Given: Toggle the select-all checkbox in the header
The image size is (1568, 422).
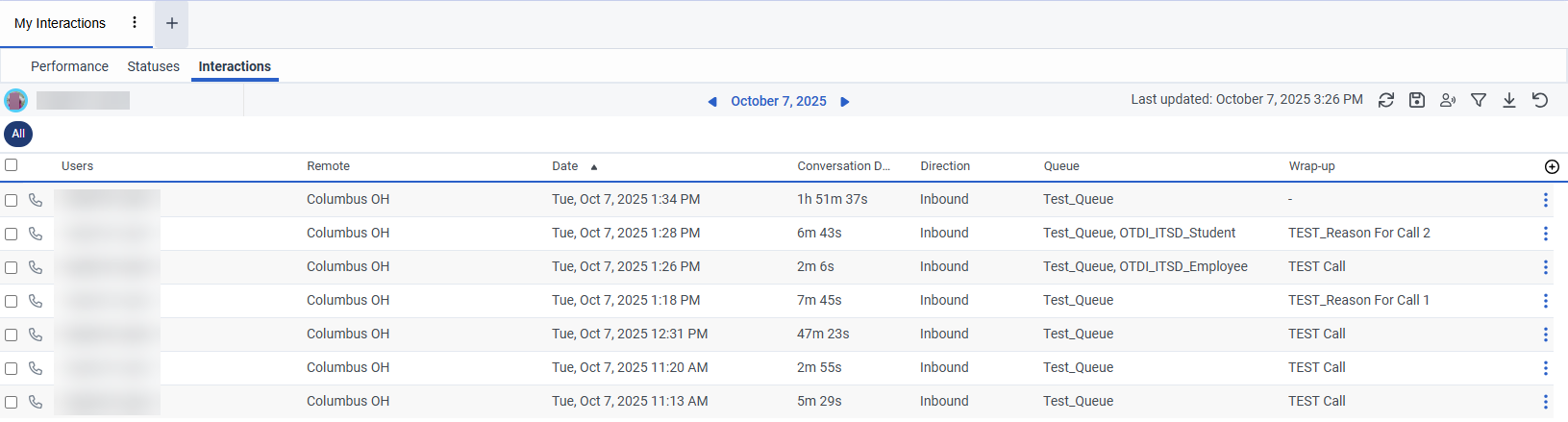Looking at the screenshot, I should pos(12,165).
